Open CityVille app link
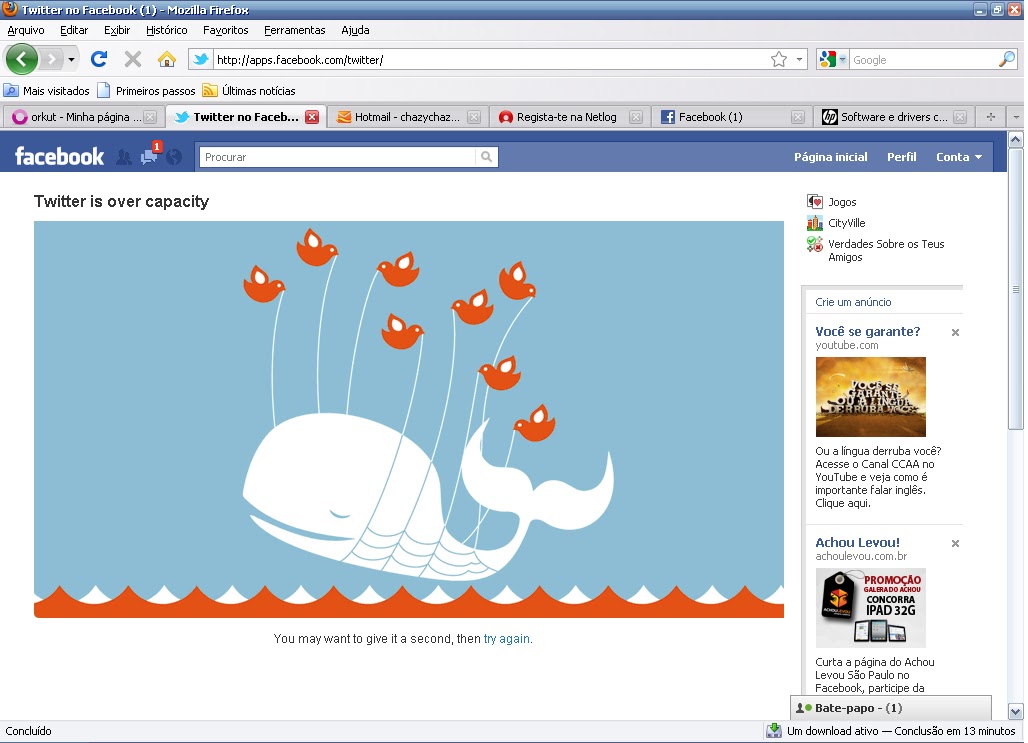Screen dimensions: 1028x743 click(837, 223)
